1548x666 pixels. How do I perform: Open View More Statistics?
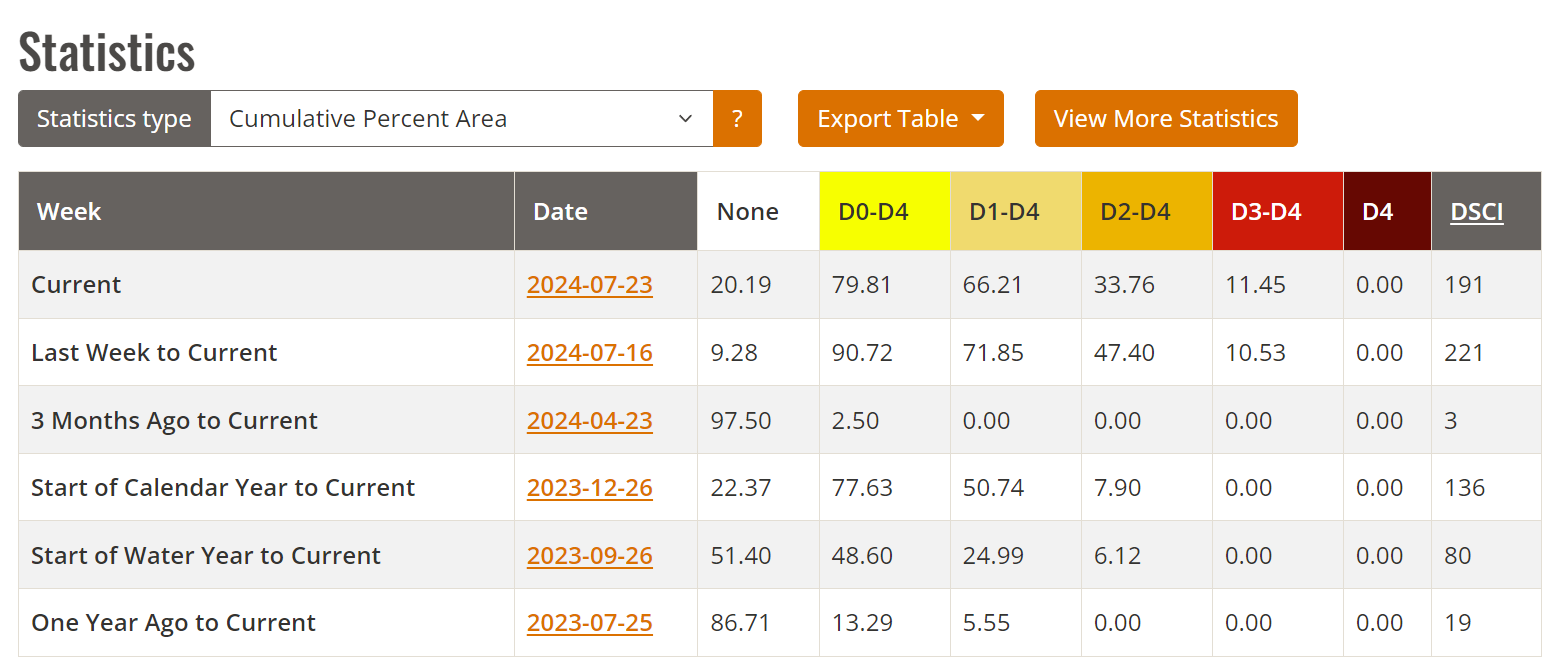coord(1166,118)
